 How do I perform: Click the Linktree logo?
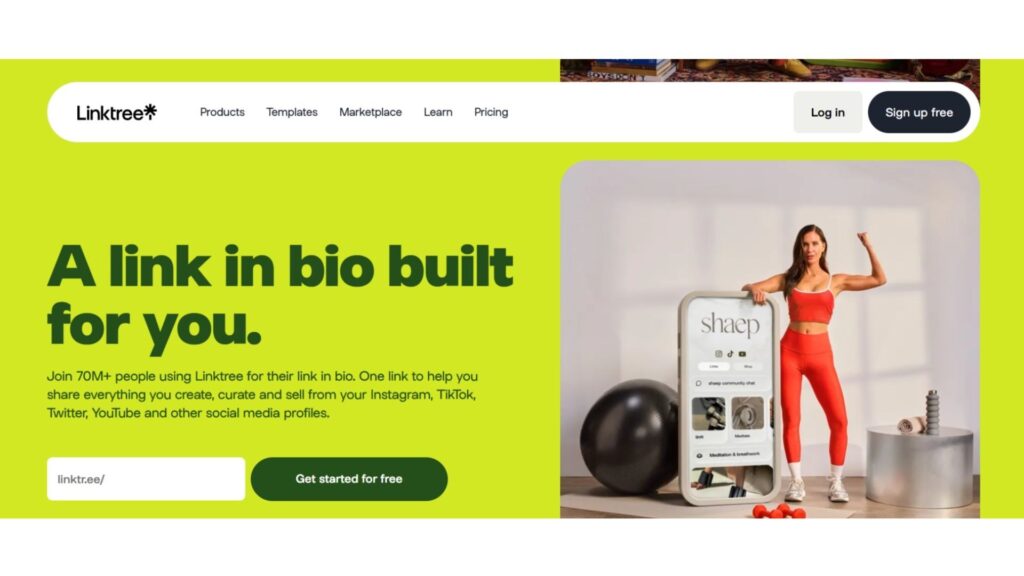pyautogui.click(x=116, y=112)
